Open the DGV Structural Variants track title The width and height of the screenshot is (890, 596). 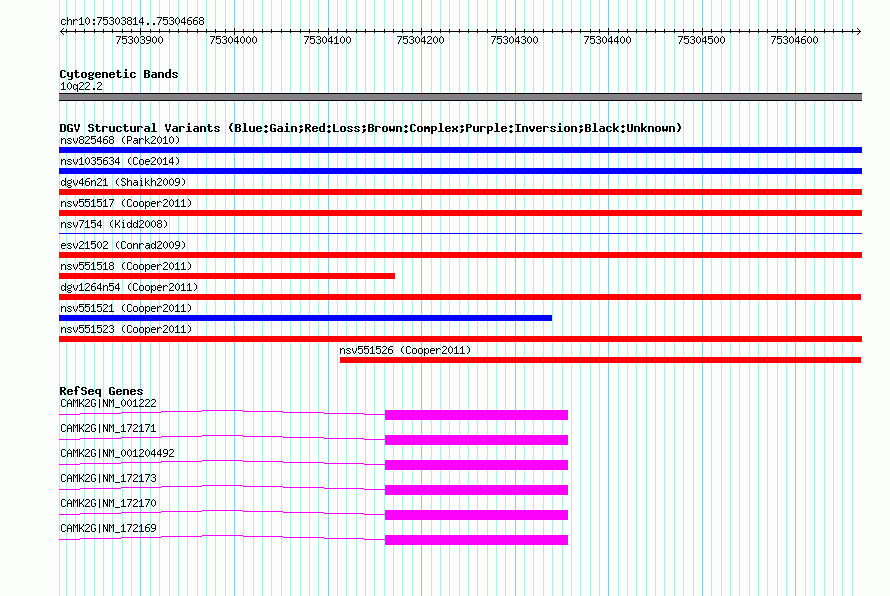371,128
